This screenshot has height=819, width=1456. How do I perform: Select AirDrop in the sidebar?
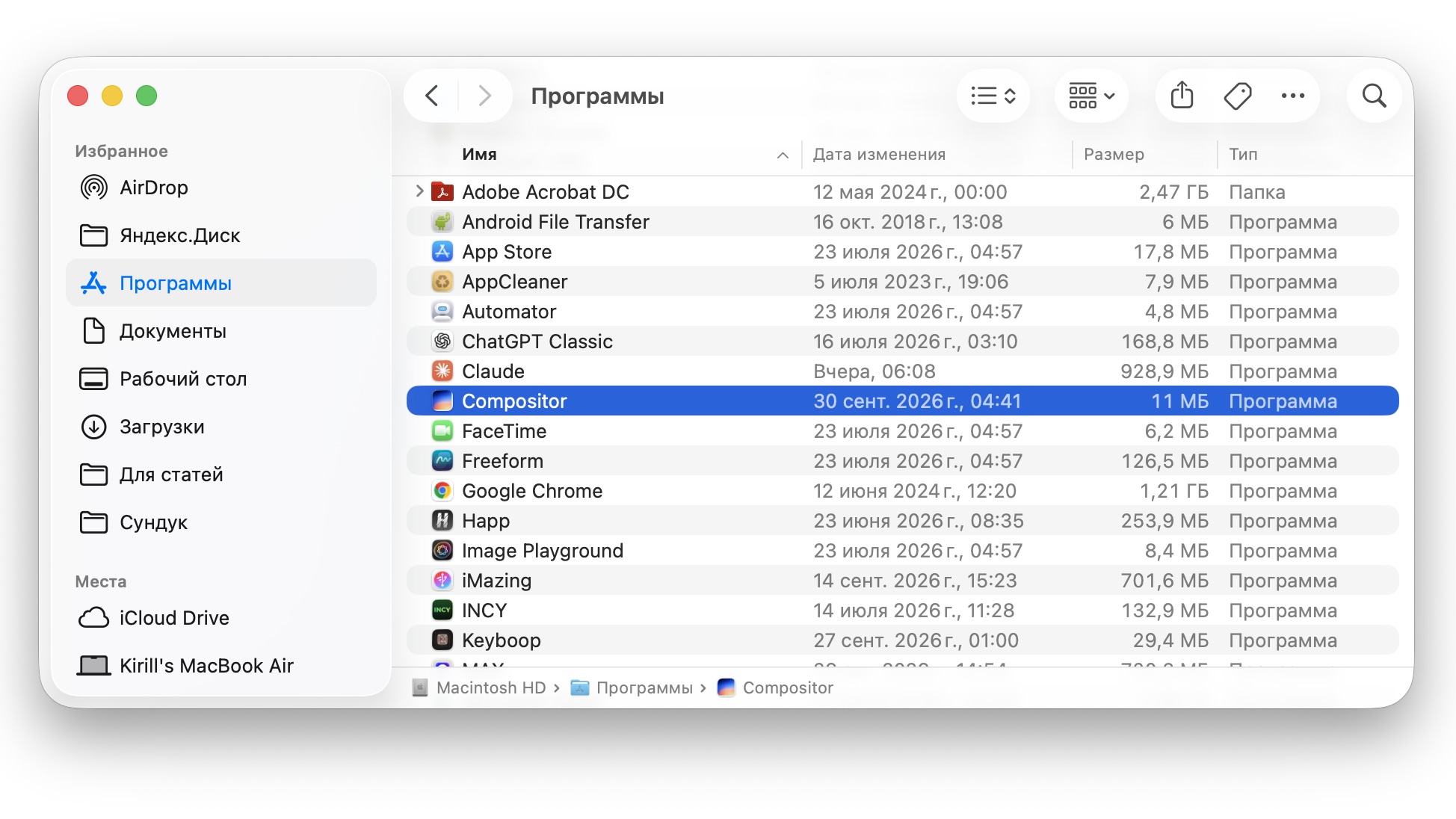[221, 188]
